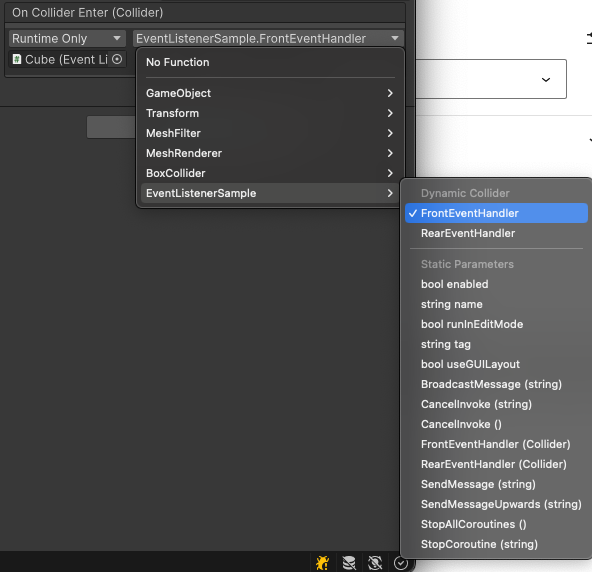The height and width of the screenshot is (572, 592).
Task: Select SendMessageUpwards (string) function
Action: (496, 504)
